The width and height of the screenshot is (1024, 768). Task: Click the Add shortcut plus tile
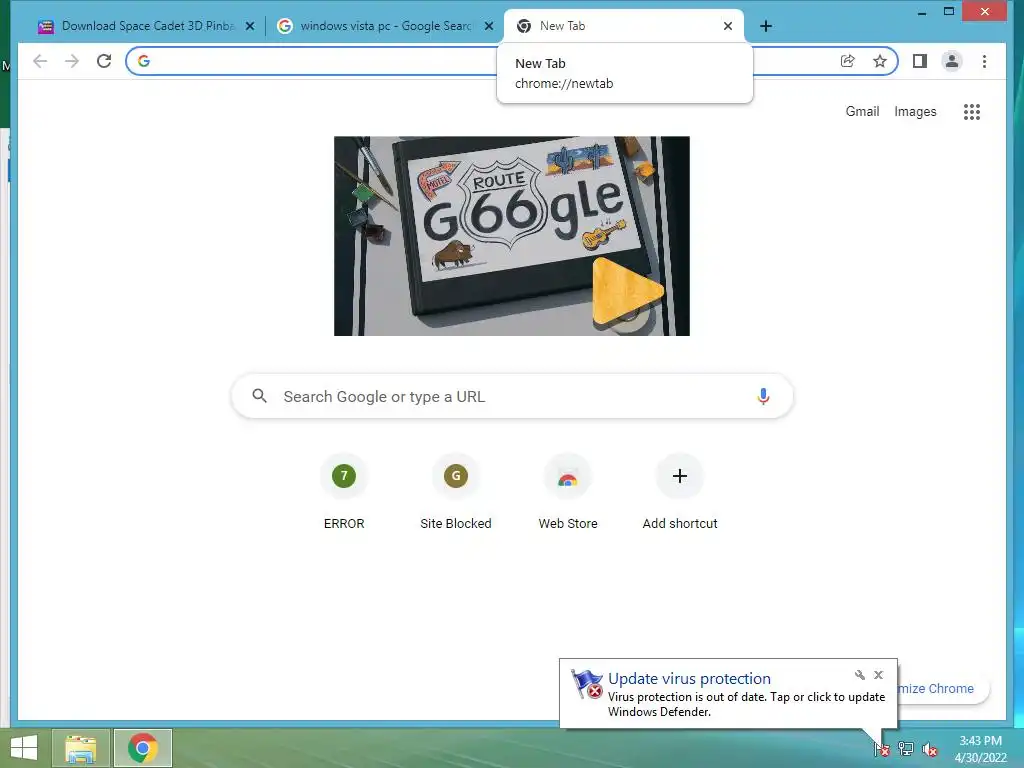pos(680,491)
